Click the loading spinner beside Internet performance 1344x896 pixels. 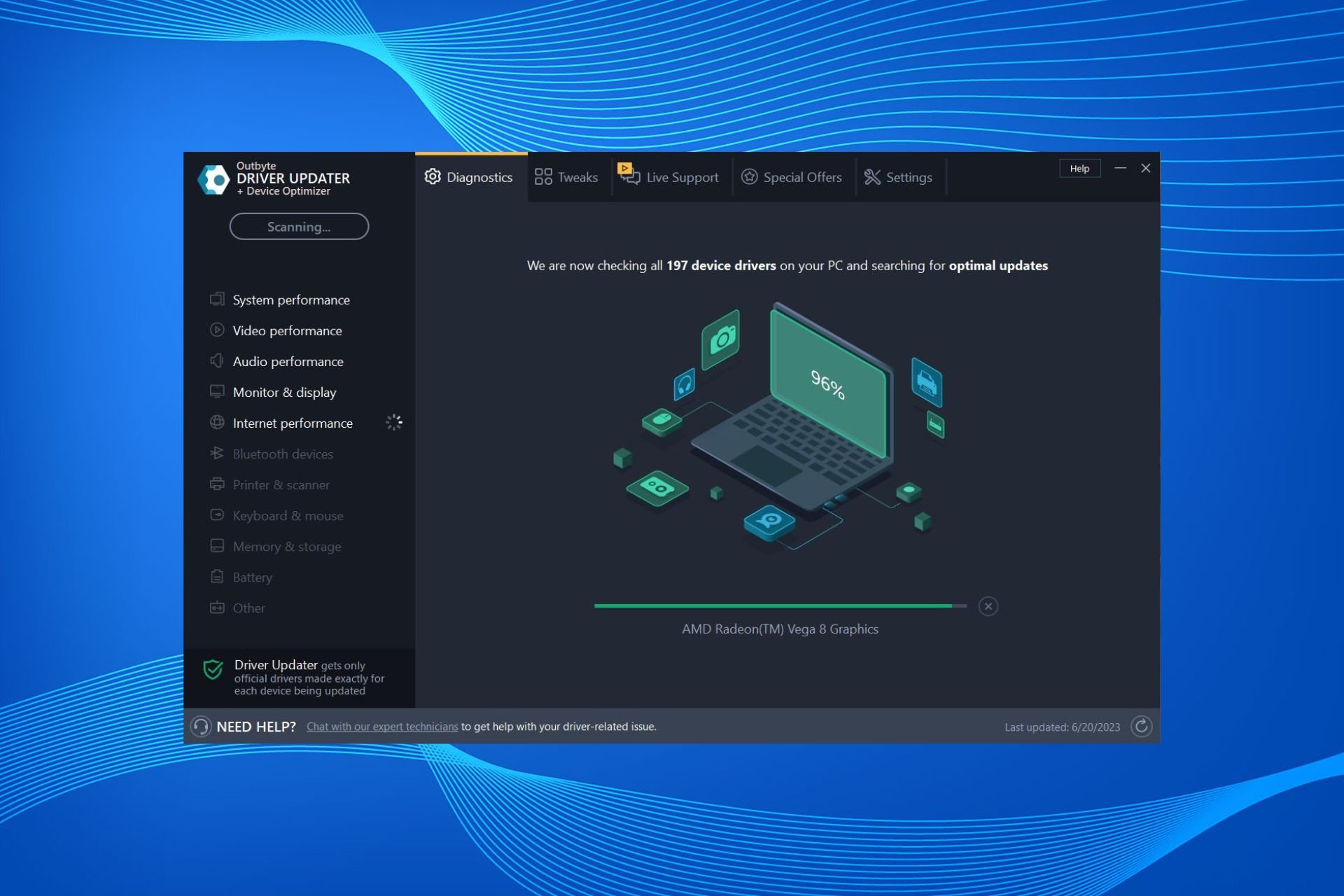pos(394,422)
